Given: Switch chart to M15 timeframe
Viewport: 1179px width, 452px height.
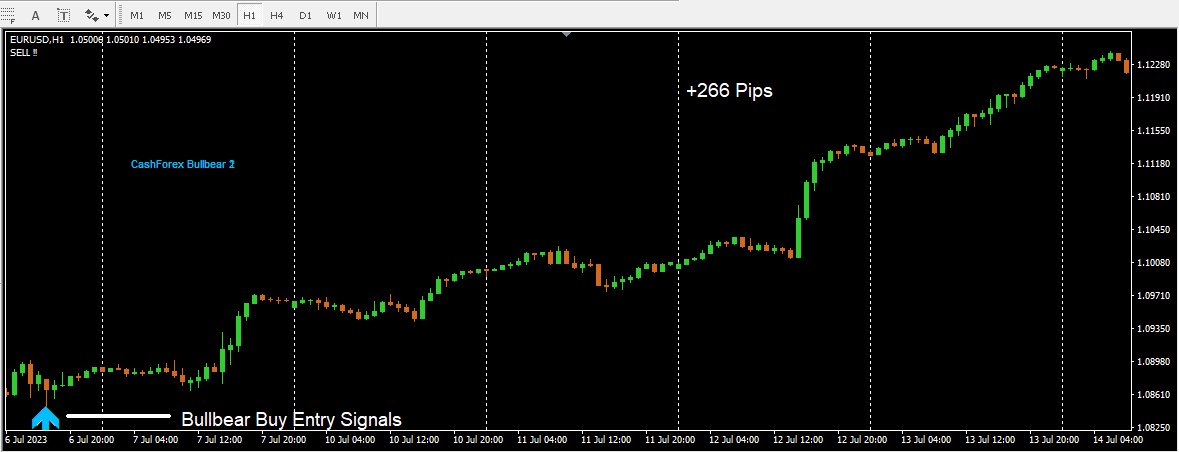Looking at the screenshot, I should pos(192,15).
